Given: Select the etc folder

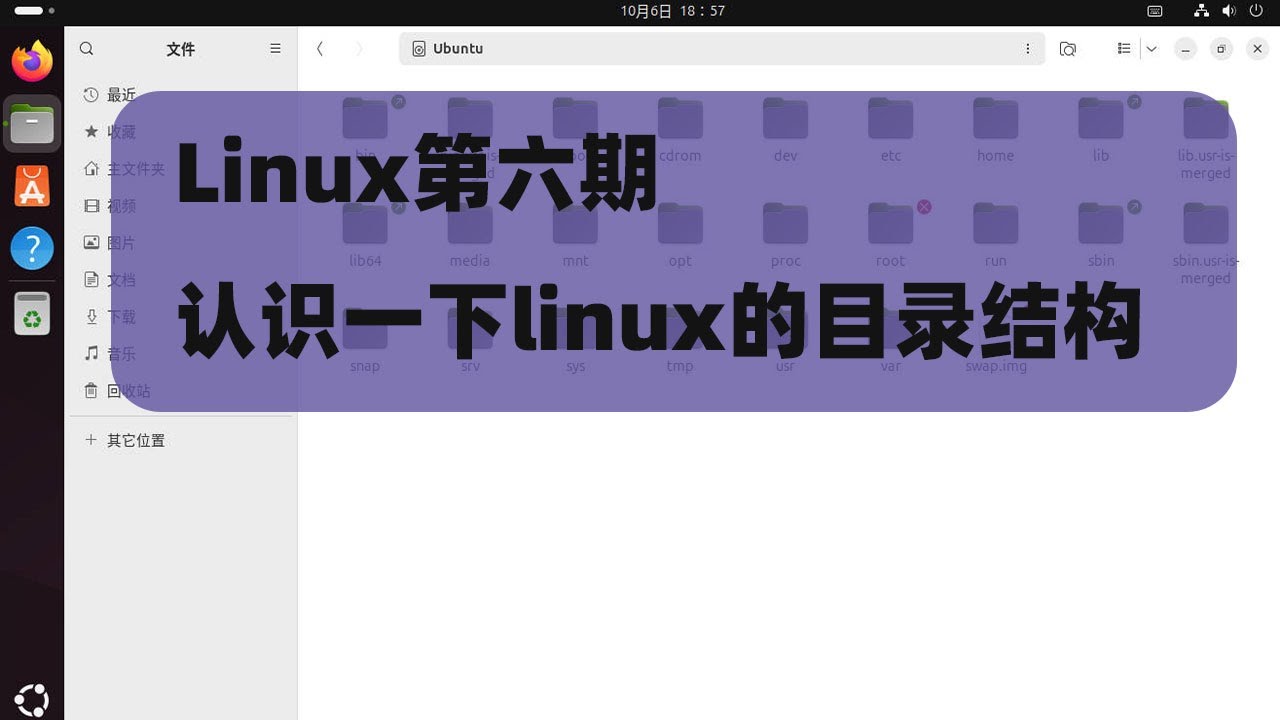Looking at the screenshot, I should [891, 131].
